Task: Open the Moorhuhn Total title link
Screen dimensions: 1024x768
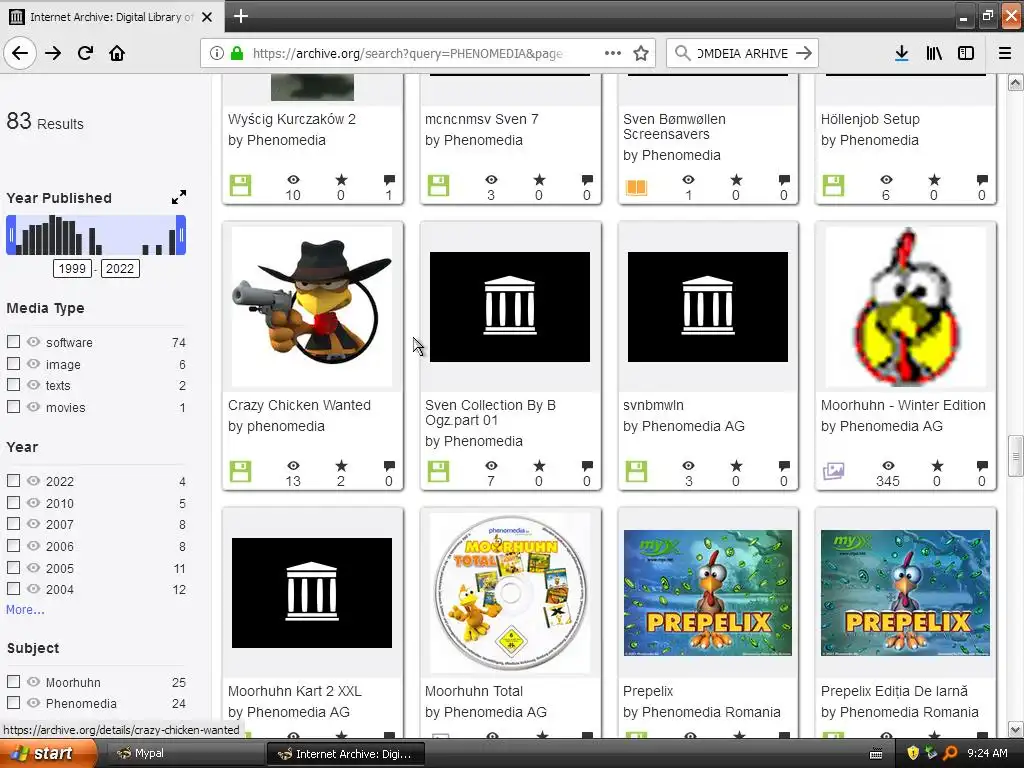Action: point(474,691)
